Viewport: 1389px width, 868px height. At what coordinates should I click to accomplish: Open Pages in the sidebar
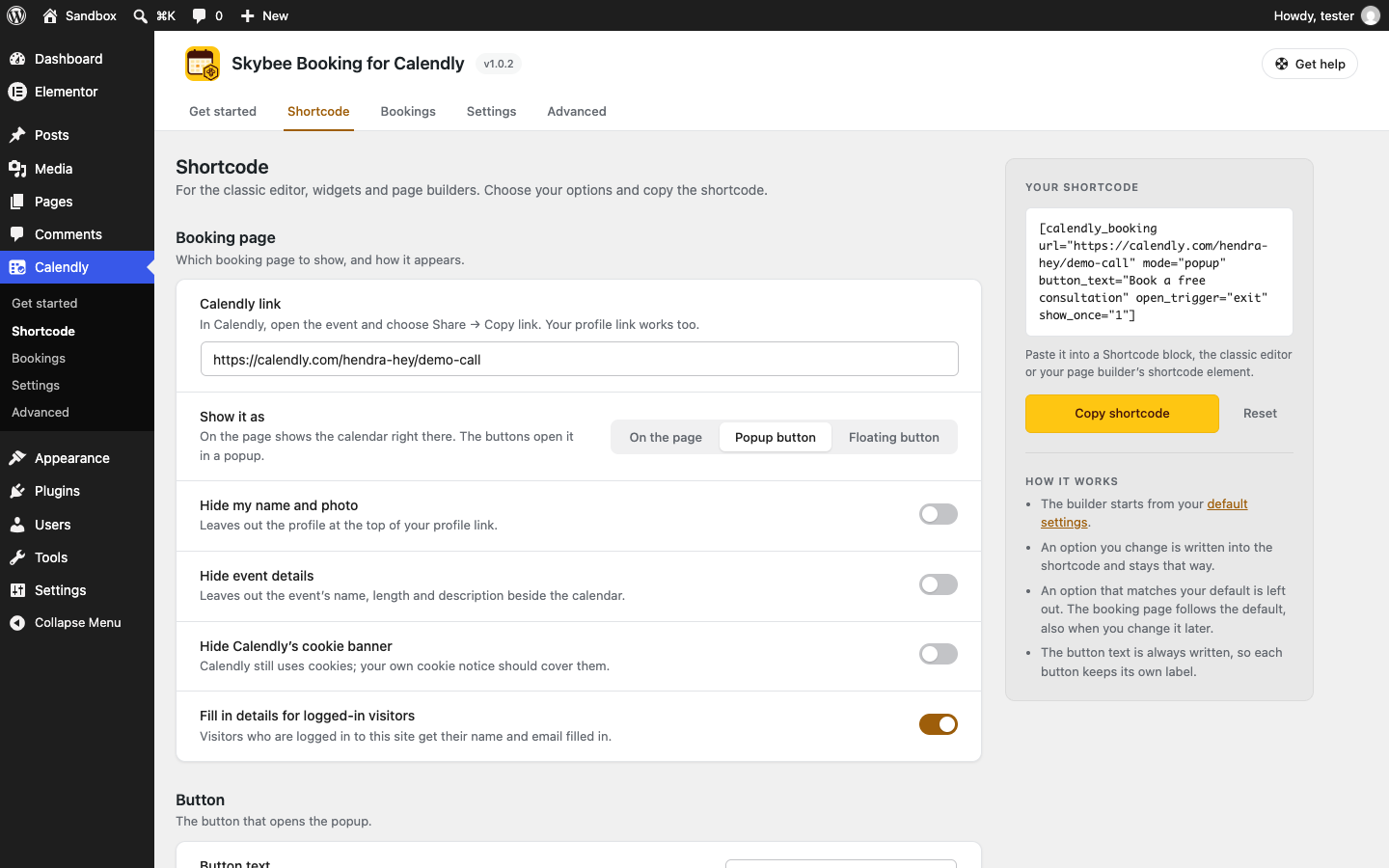pyautogui.click(x=77, y=202)
